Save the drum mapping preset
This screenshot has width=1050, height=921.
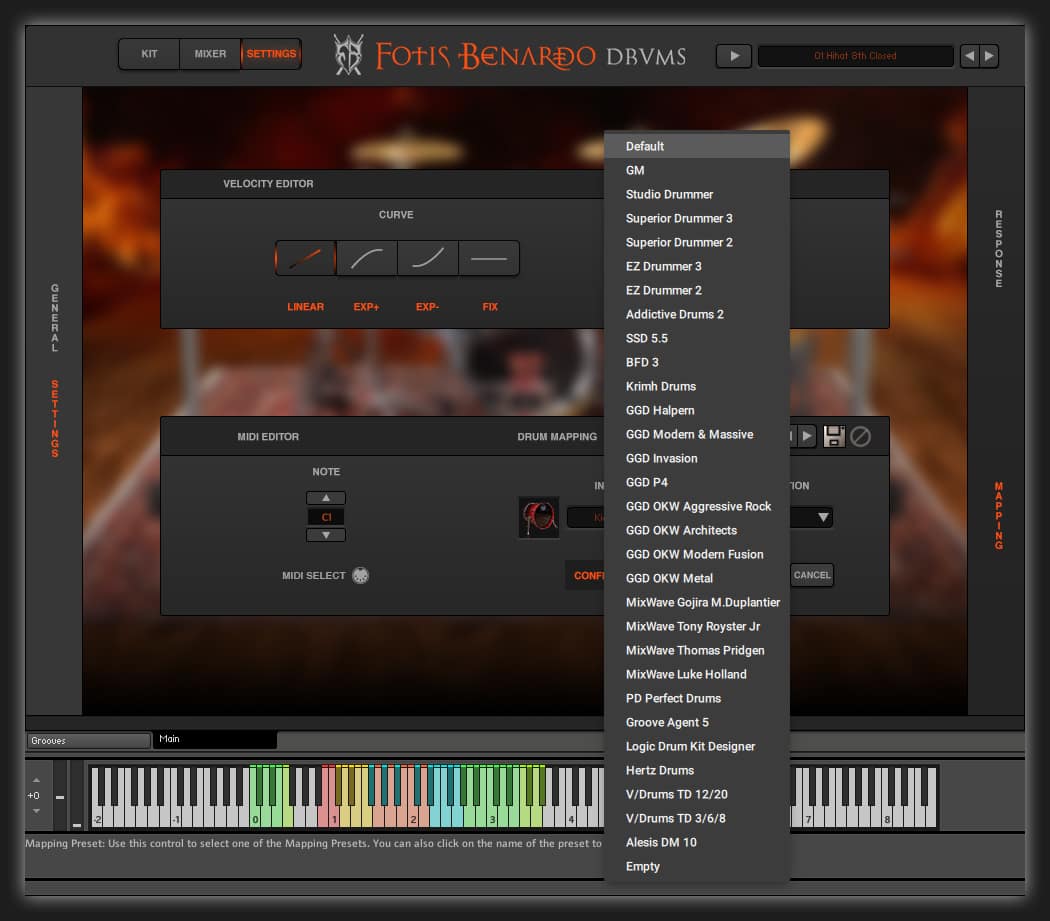834,437
